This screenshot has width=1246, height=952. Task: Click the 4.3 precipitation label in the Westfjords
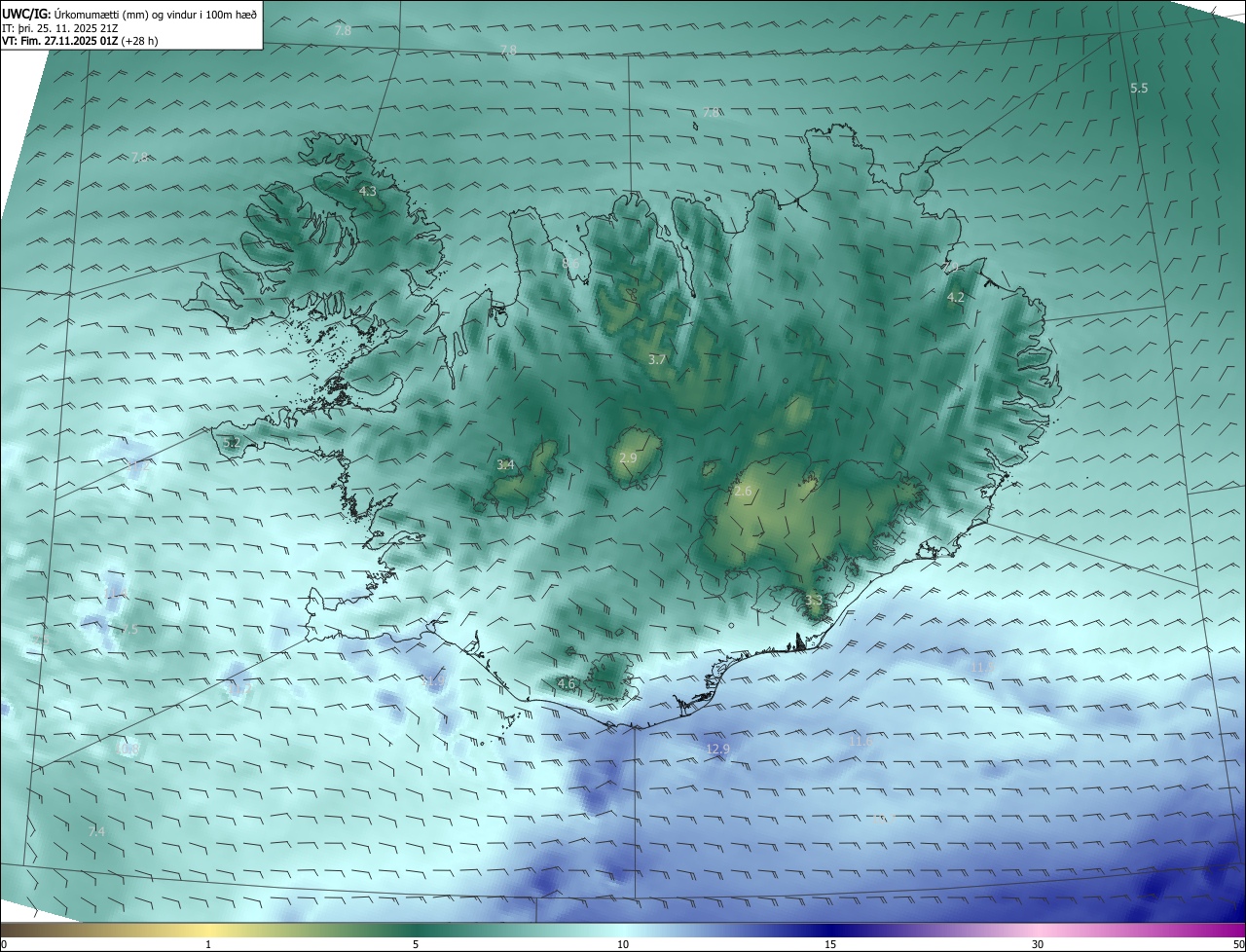[x=368, y=192]
